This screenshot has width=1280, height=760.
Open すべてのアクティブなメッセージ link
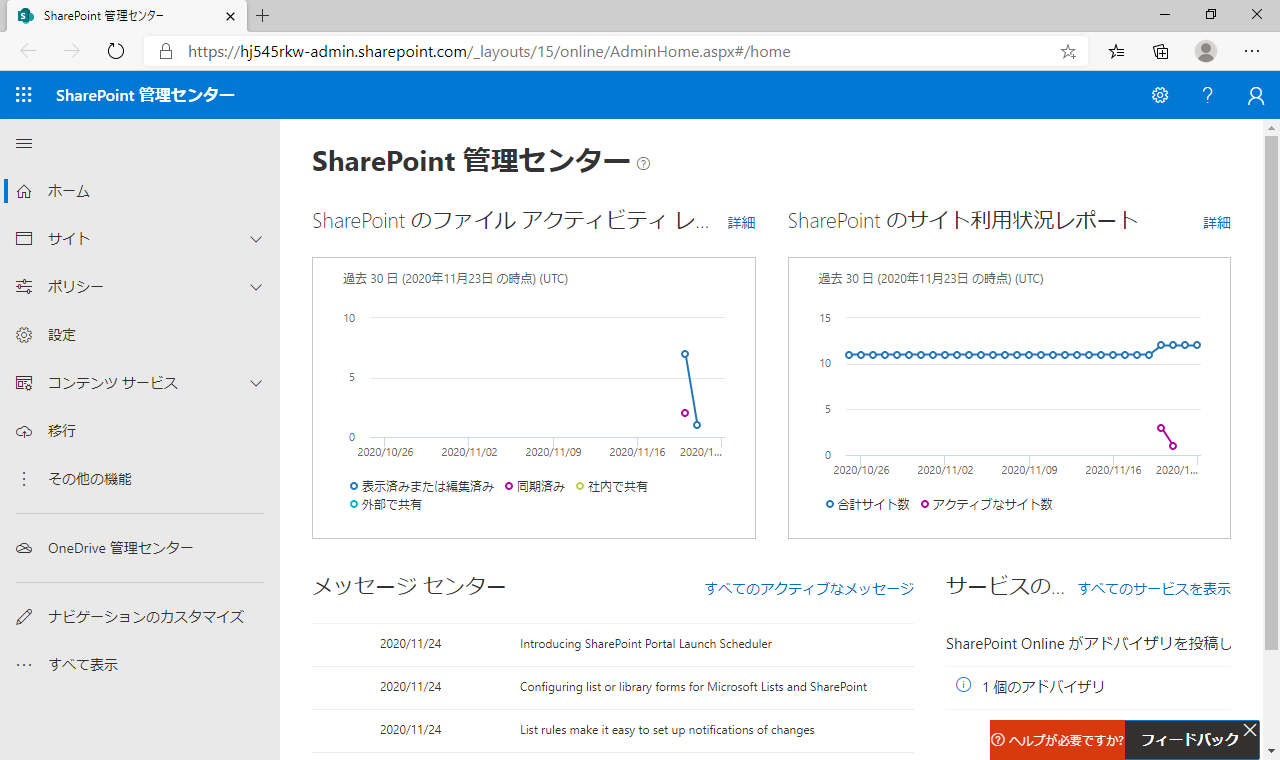pyautogui.click(x=809, y=589)
